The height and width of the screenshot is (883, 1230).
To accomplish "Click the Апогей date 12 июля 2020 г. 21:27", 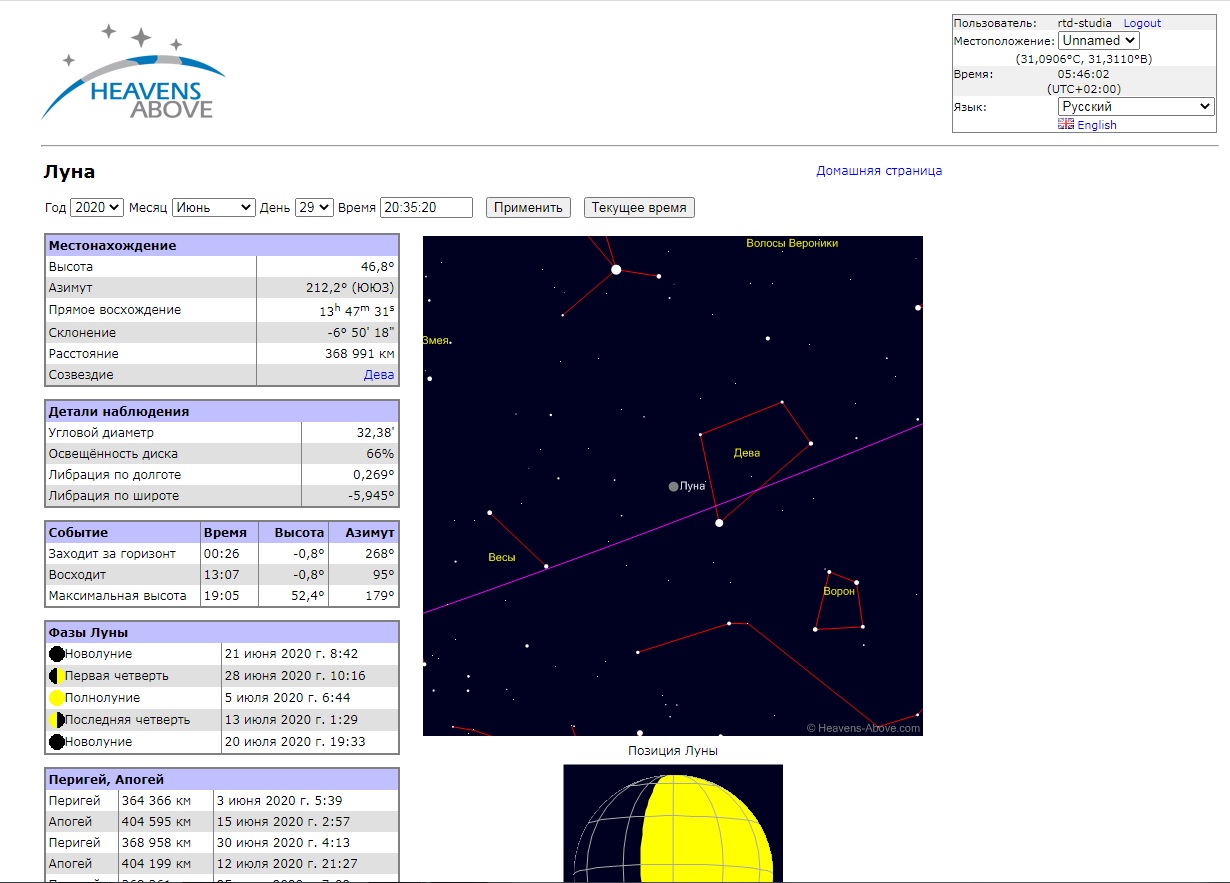I will (x=287, y=864).
